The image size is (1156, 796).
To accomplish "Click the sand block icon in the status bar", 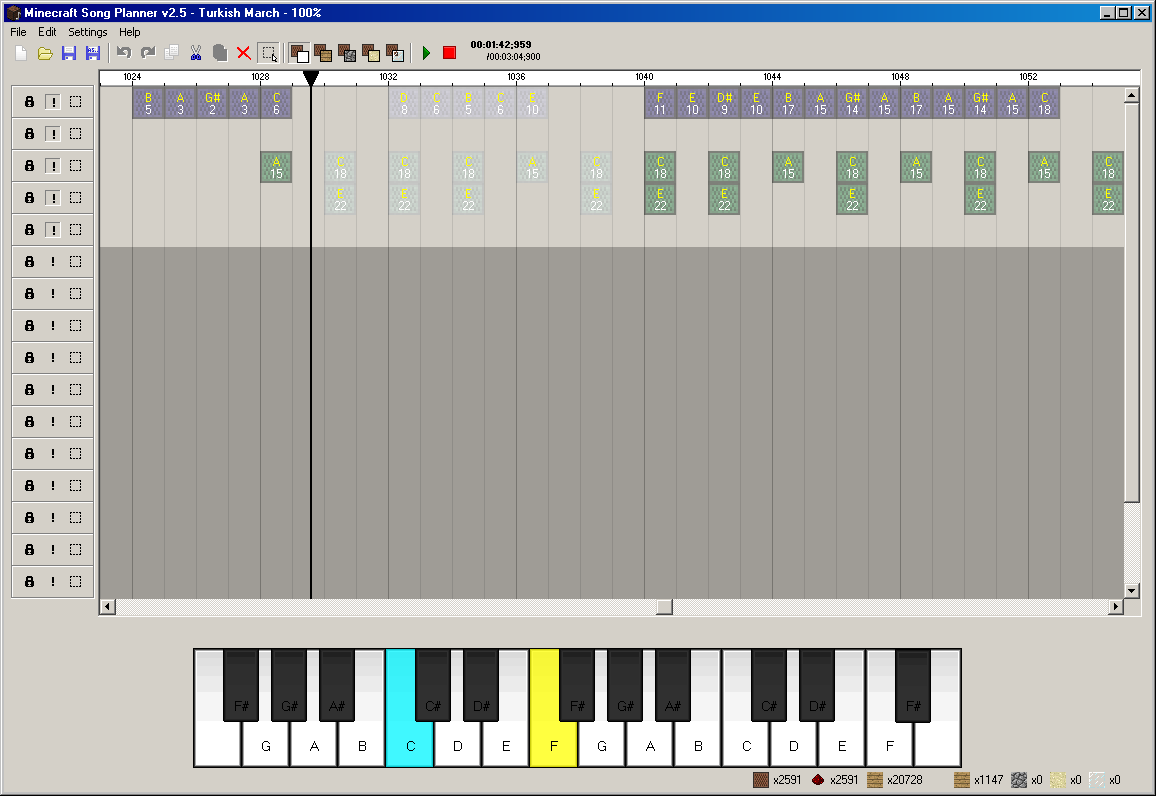I will tap(1058, 780).
